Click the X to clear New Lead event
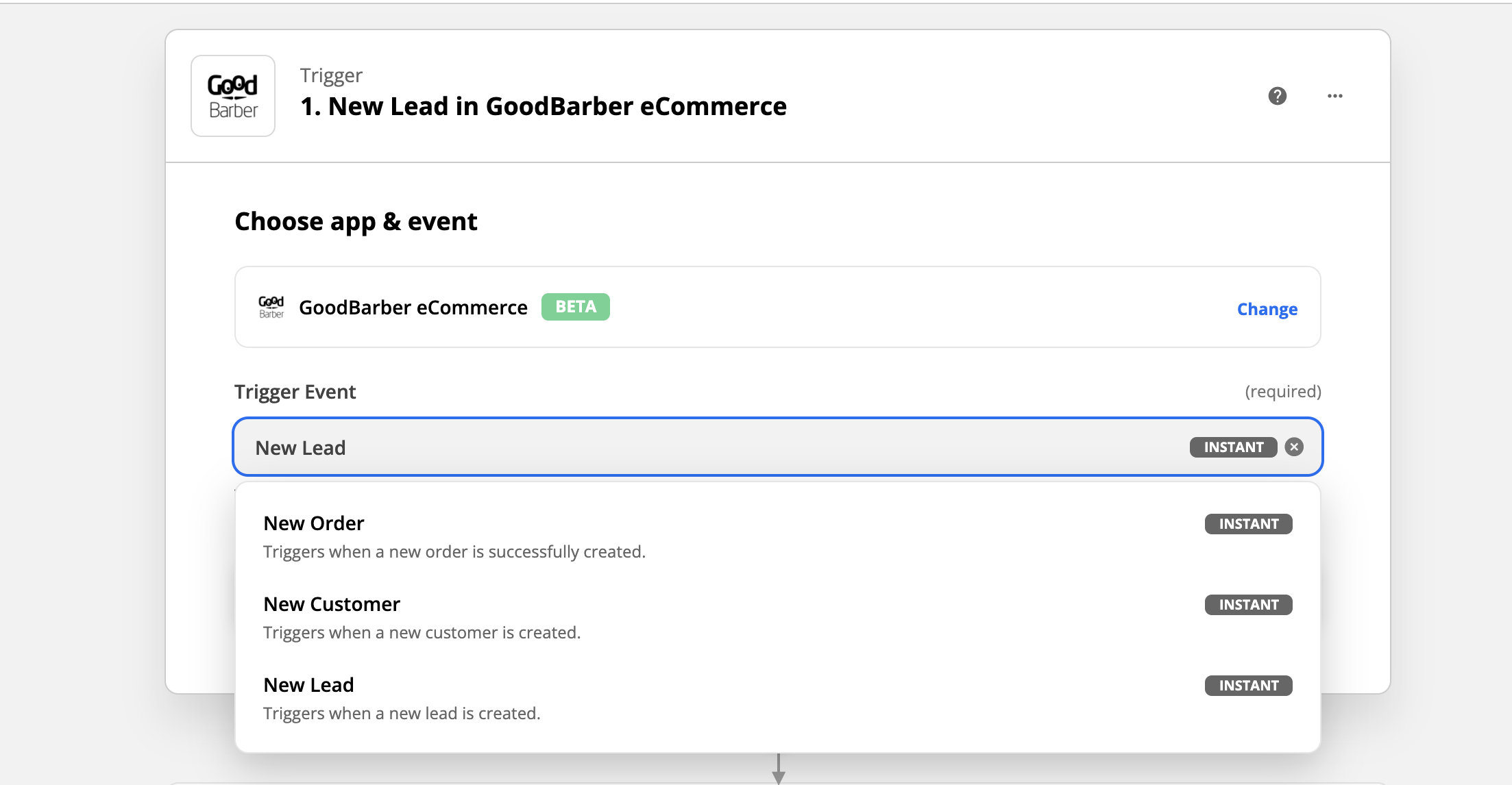This screenshot has height=785, width=1512. pyautogui.click(x=1295, y=447)
